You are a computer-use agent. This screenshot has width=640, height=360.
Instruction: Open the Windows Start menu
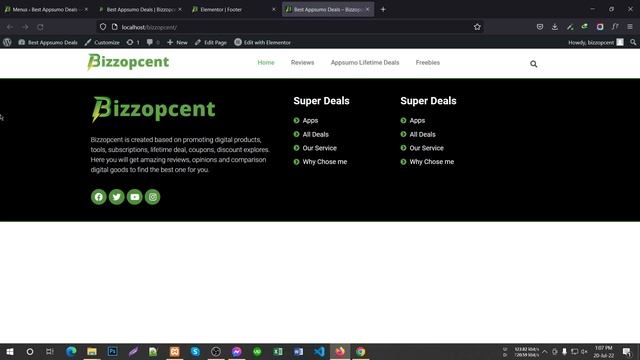10,351
